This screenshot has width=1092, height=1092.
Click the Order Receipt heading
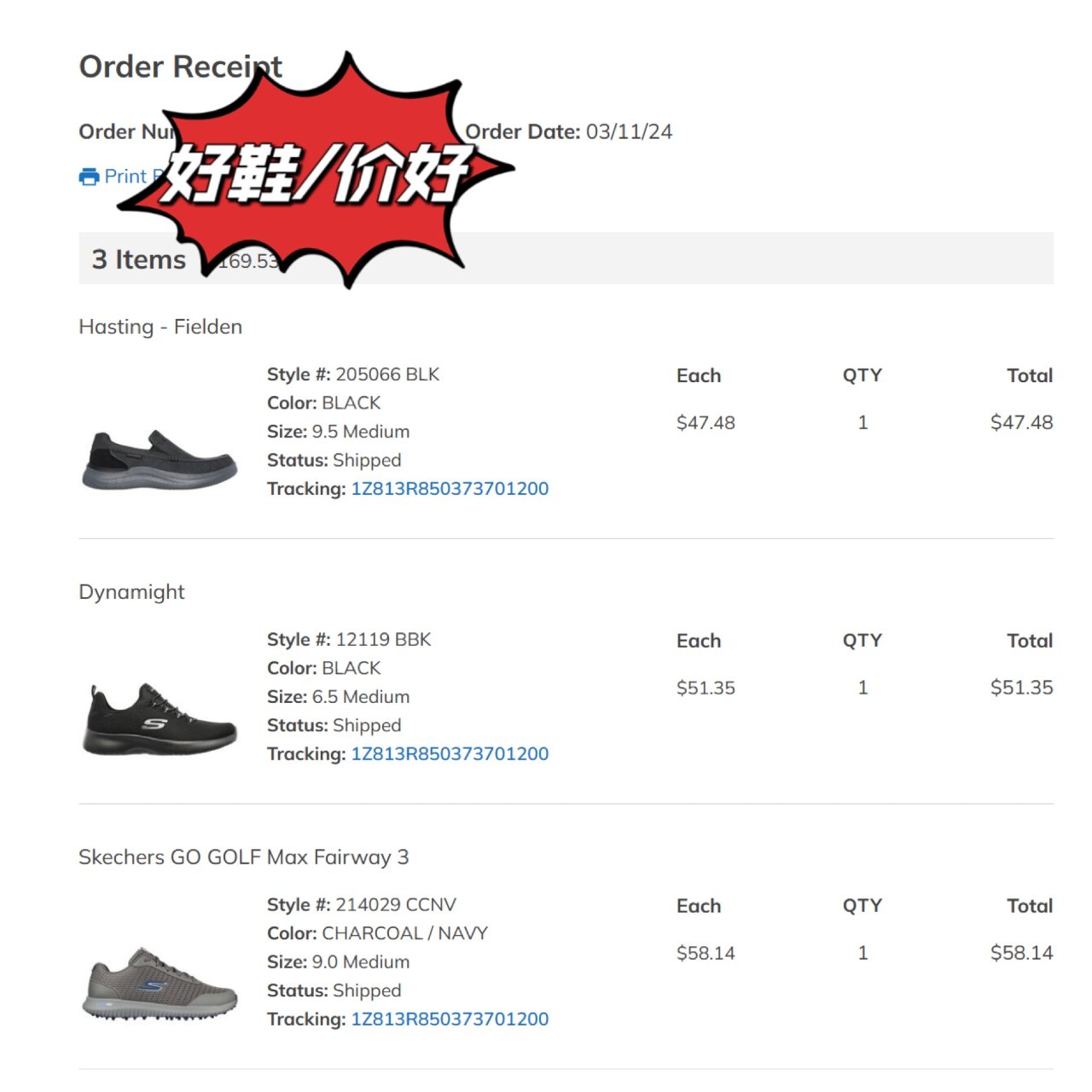tap(180, 67)
